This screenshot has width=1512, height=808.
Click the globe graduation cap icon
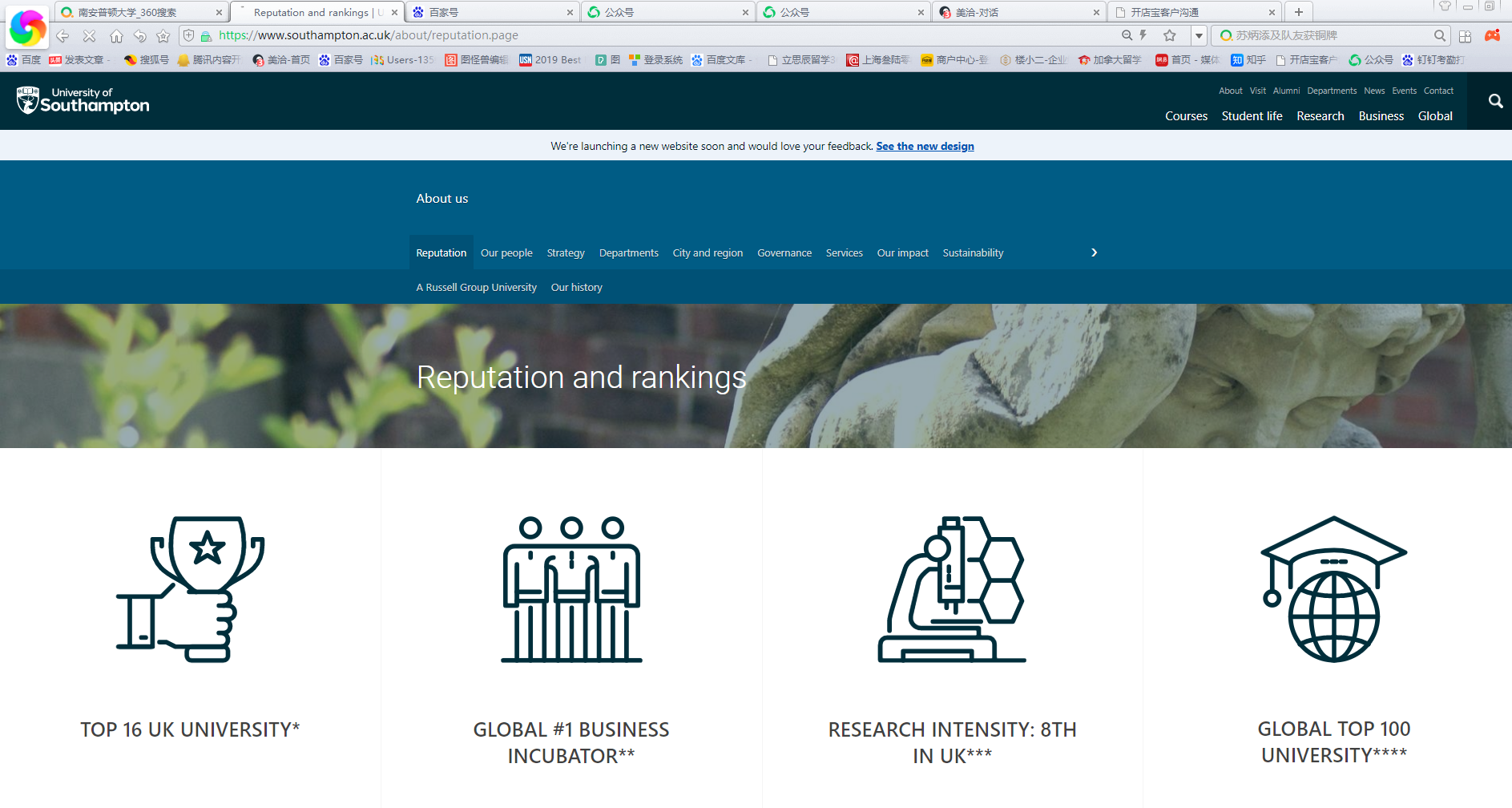[1333, 589]
